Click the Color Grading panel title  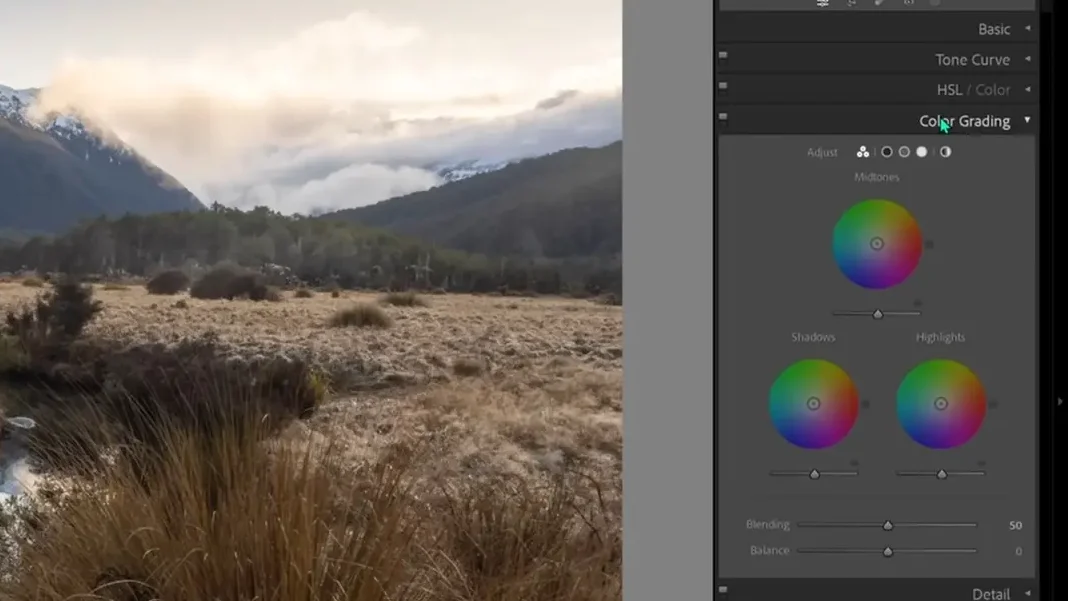tap(964, 121)
